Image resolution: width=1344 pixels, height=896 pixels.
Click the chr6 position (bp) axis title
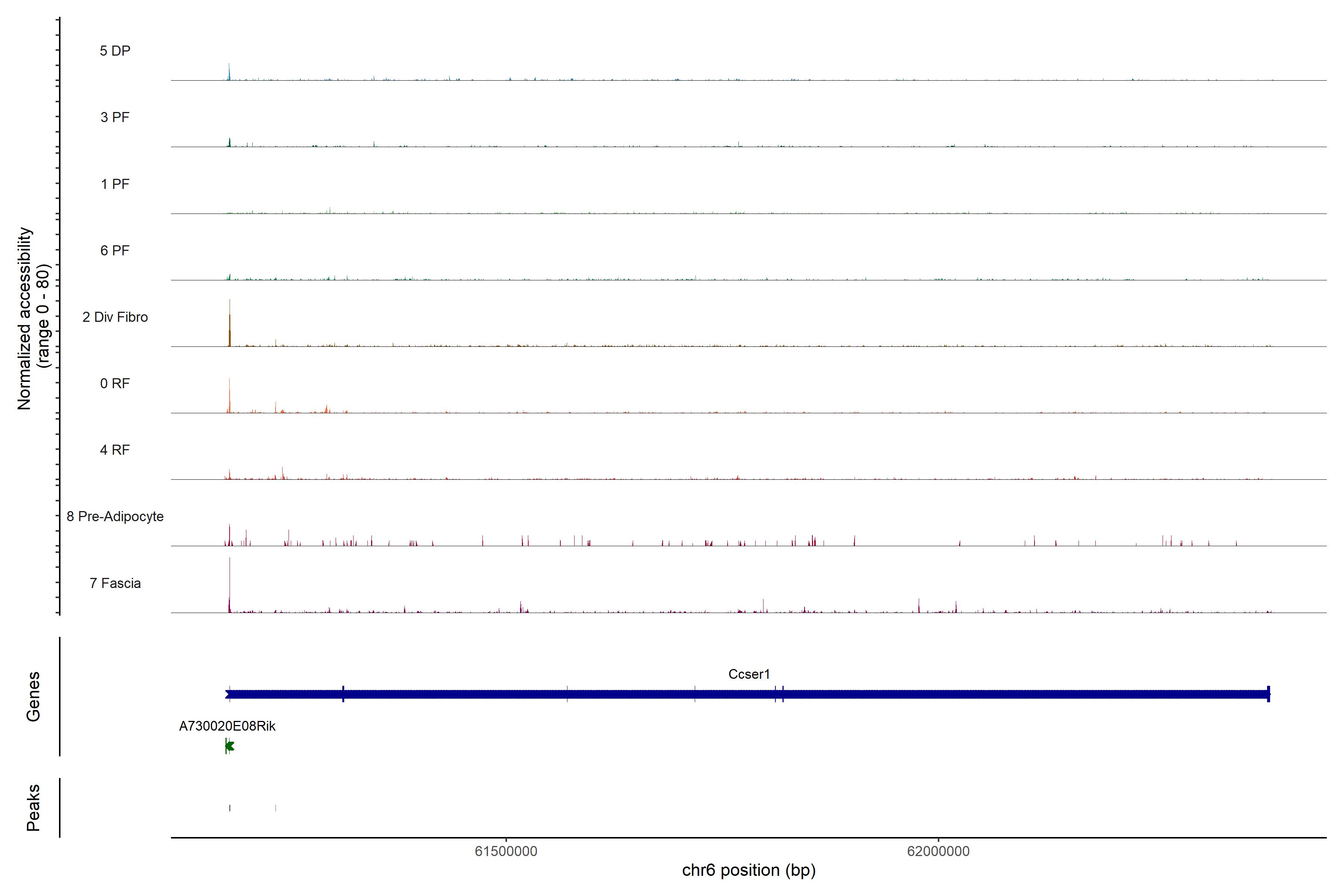[x=749, y=870]
